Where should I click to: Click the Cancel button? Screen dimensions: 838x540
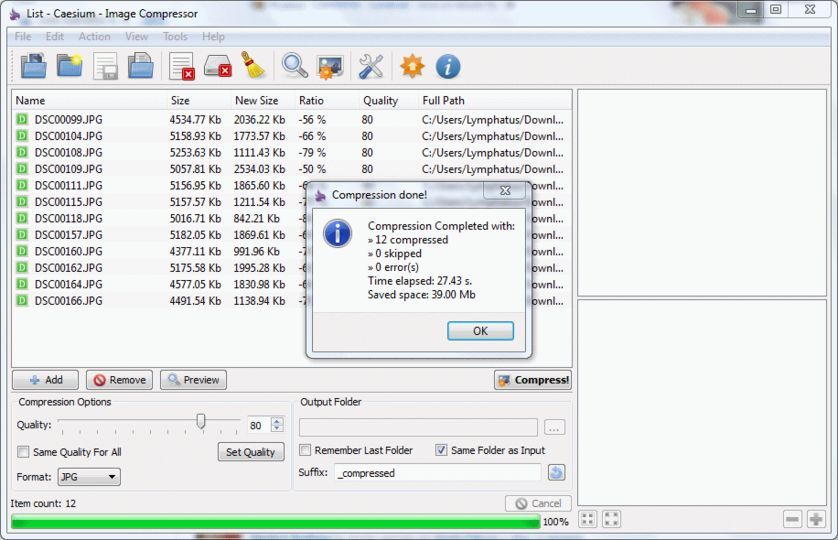coord(538,503)
